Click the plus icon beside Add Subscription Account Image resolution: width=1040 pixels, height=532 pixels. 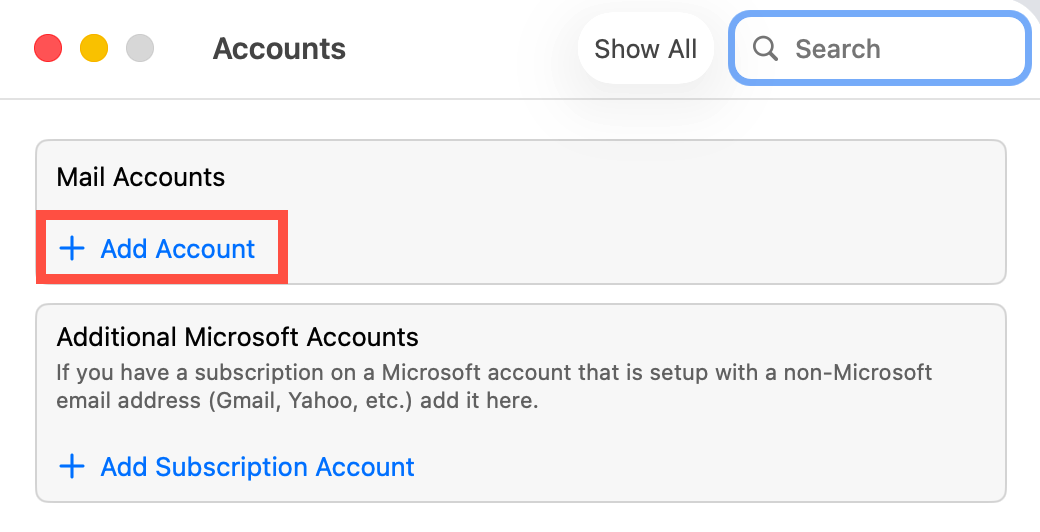click(x=72, y=467)
